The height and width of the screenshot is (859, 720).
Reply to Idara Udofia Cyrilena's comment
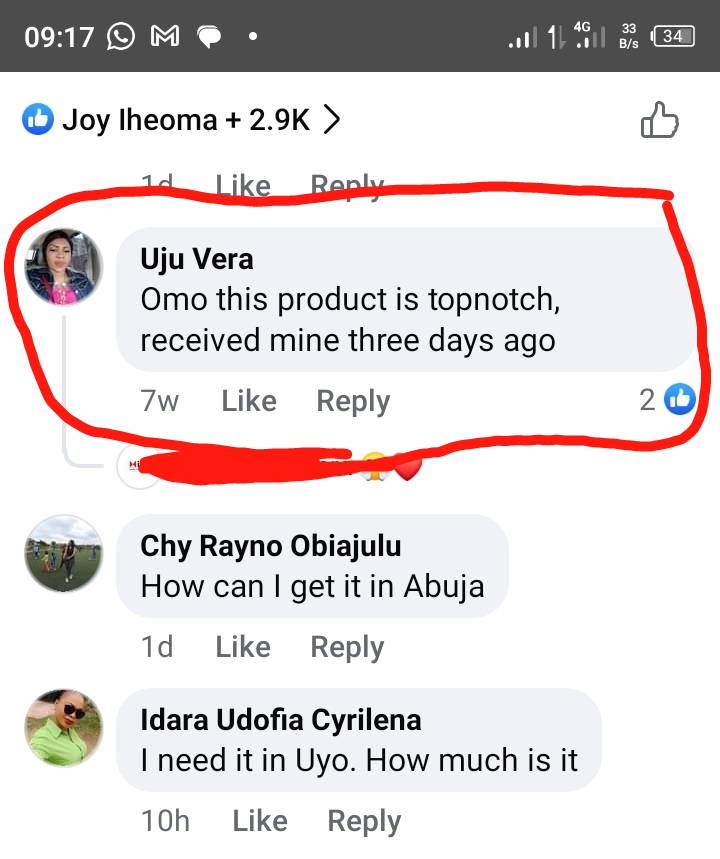coord(364,821)
